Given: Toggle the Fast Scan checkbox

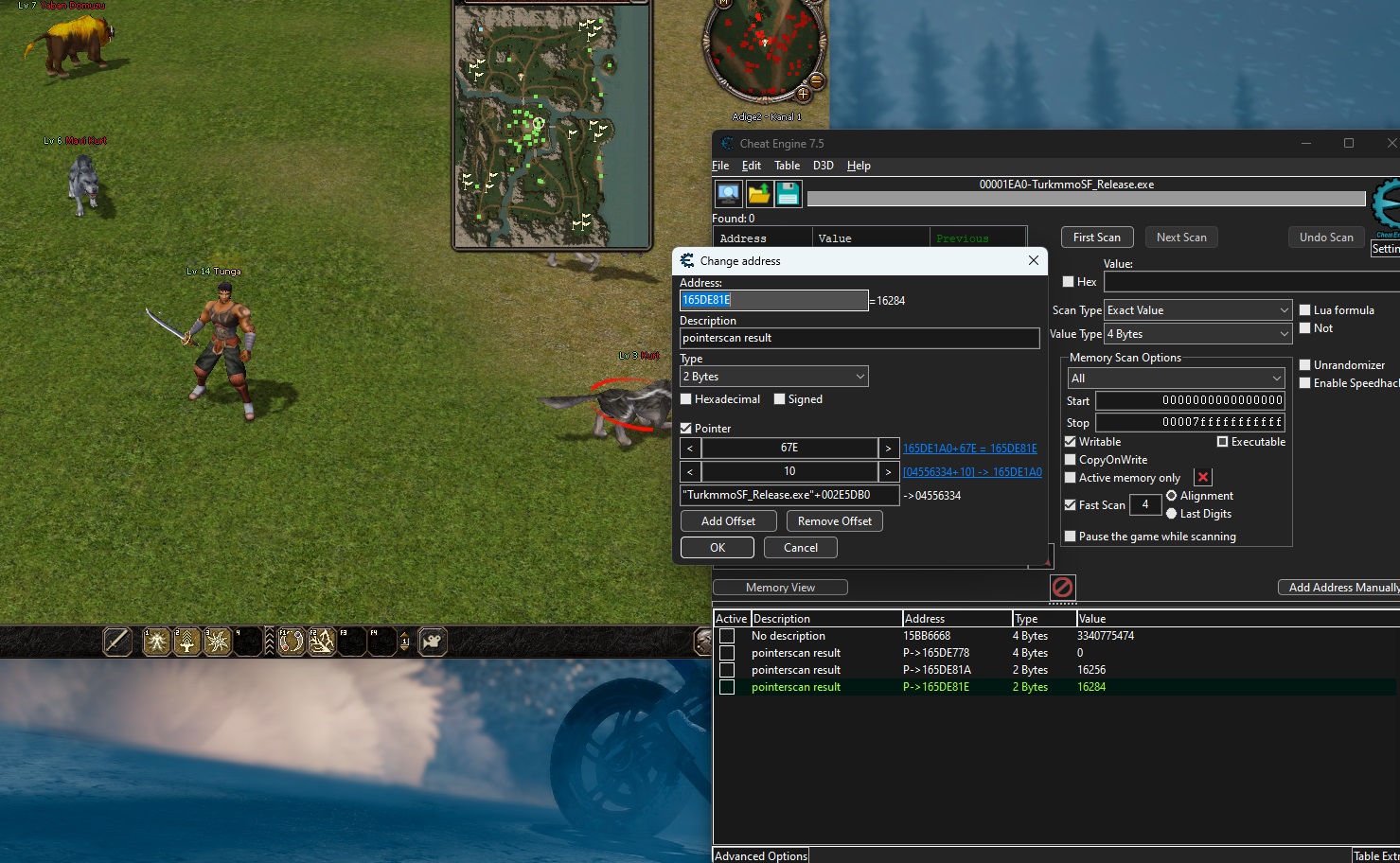Looking at the screenshot, I should pos(1071,505).
